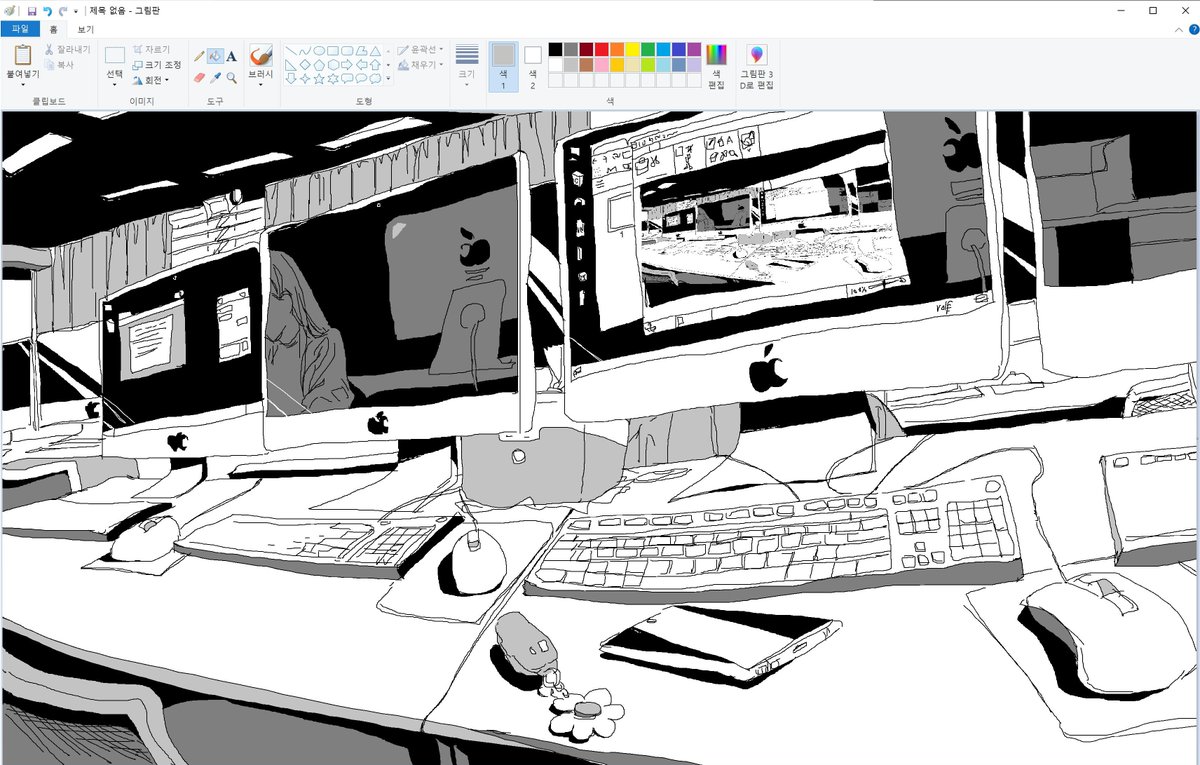Pick the red color swatch
This screenshot has height=765, width=1200.
pos(602,49)
